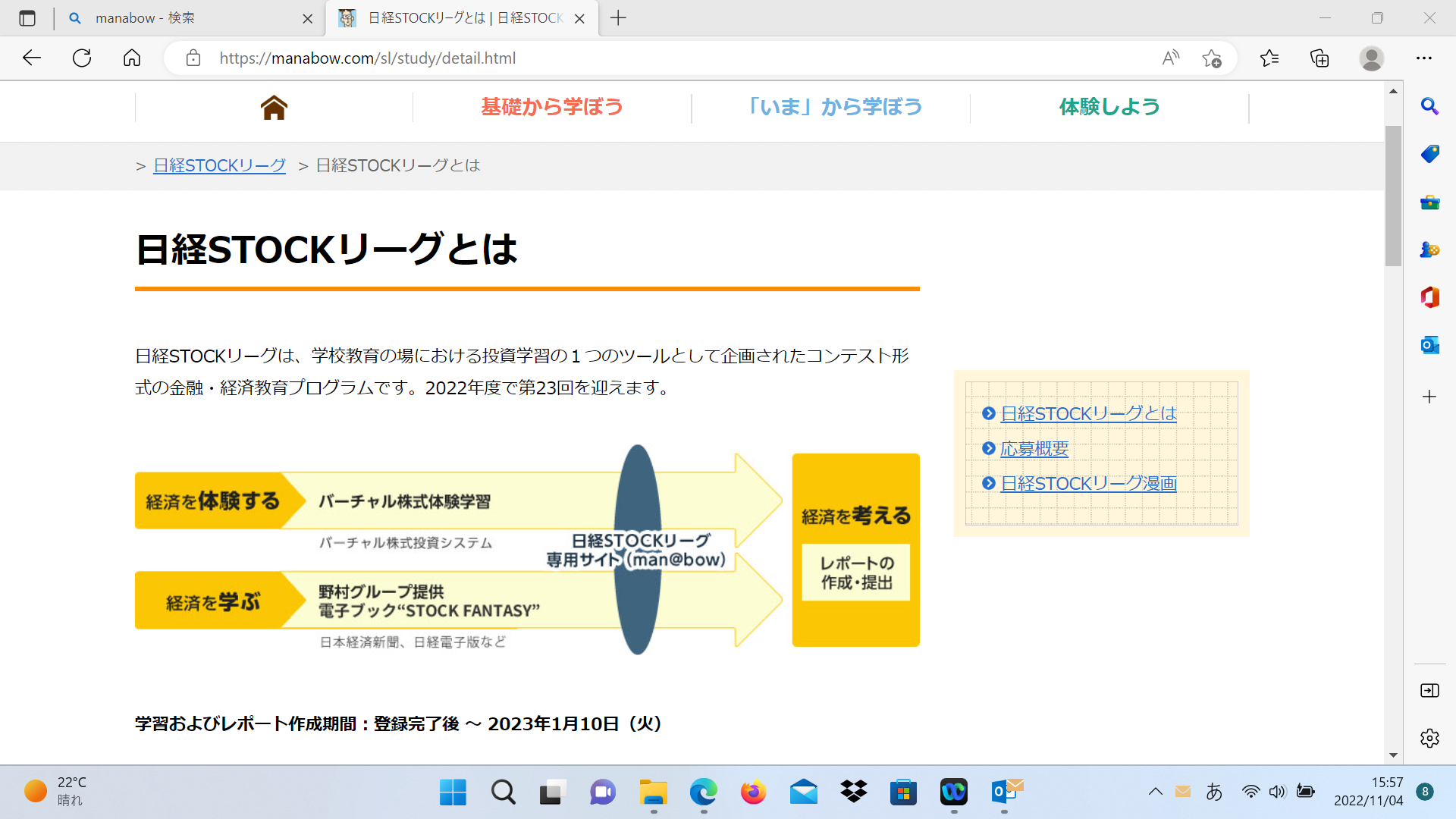Open taskbar Search magnifier

503,792
